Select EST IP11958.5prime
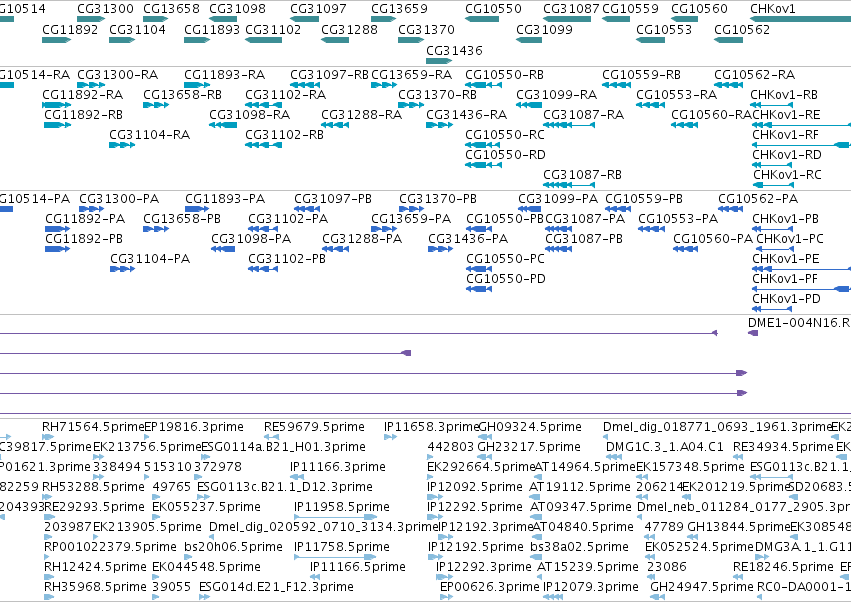The image size is (851, 602). [342, 507]
